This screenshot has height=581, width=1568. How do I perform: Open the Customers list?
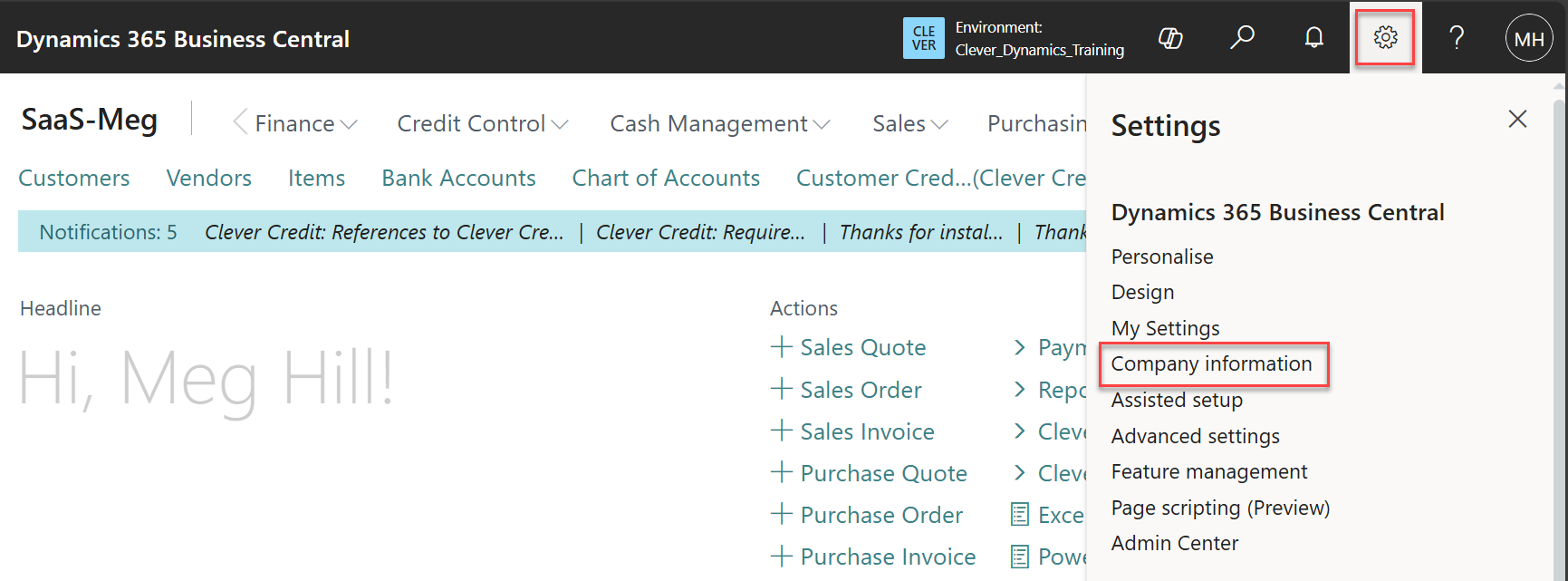point(74,178)
